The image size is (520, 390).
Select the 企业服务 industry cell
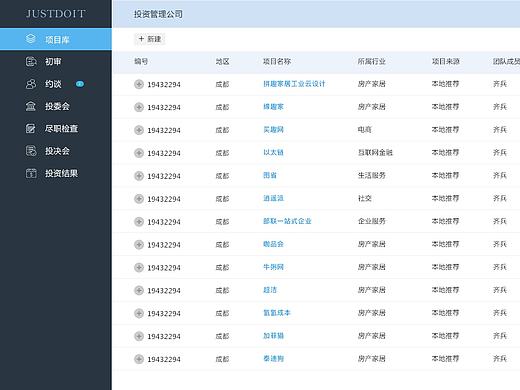[372, 221]
